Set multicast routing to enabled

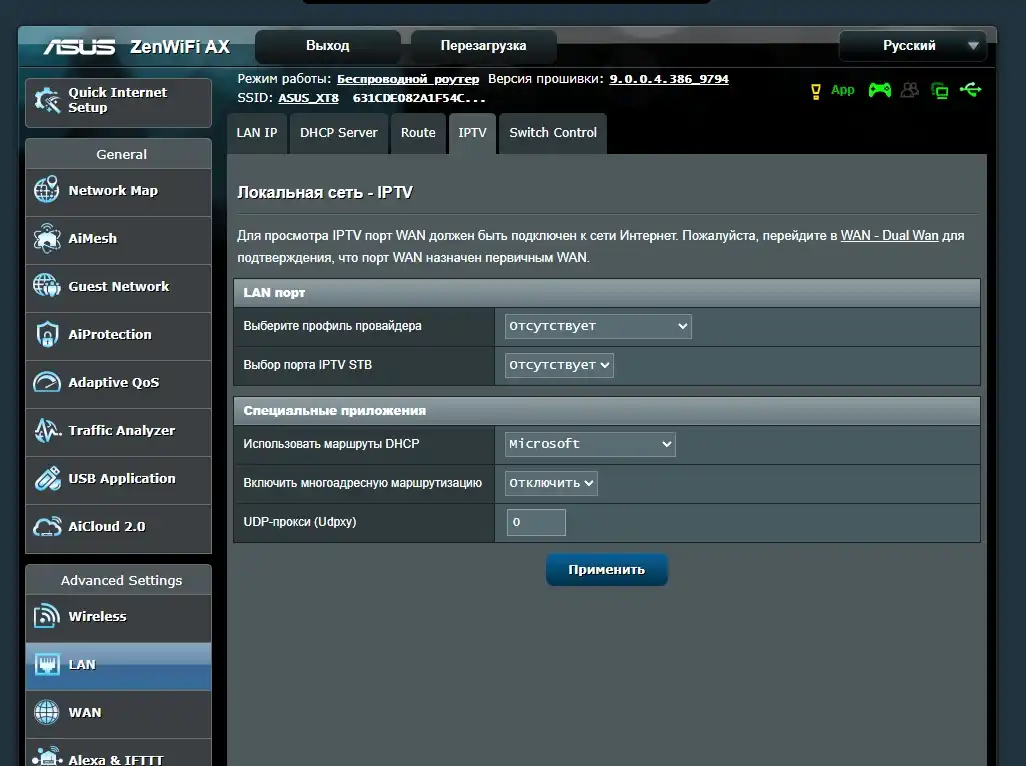tap(550, 483)
